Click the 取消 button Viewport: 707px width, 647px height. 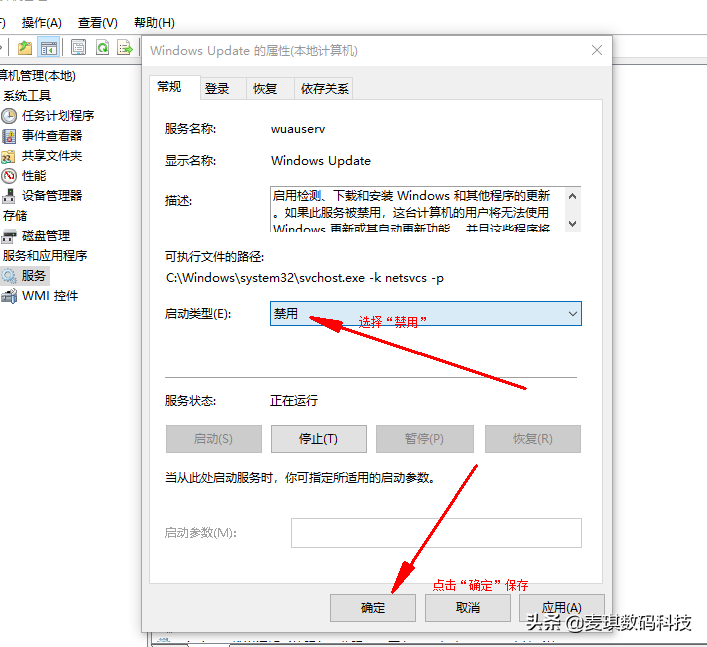[468, 608]
